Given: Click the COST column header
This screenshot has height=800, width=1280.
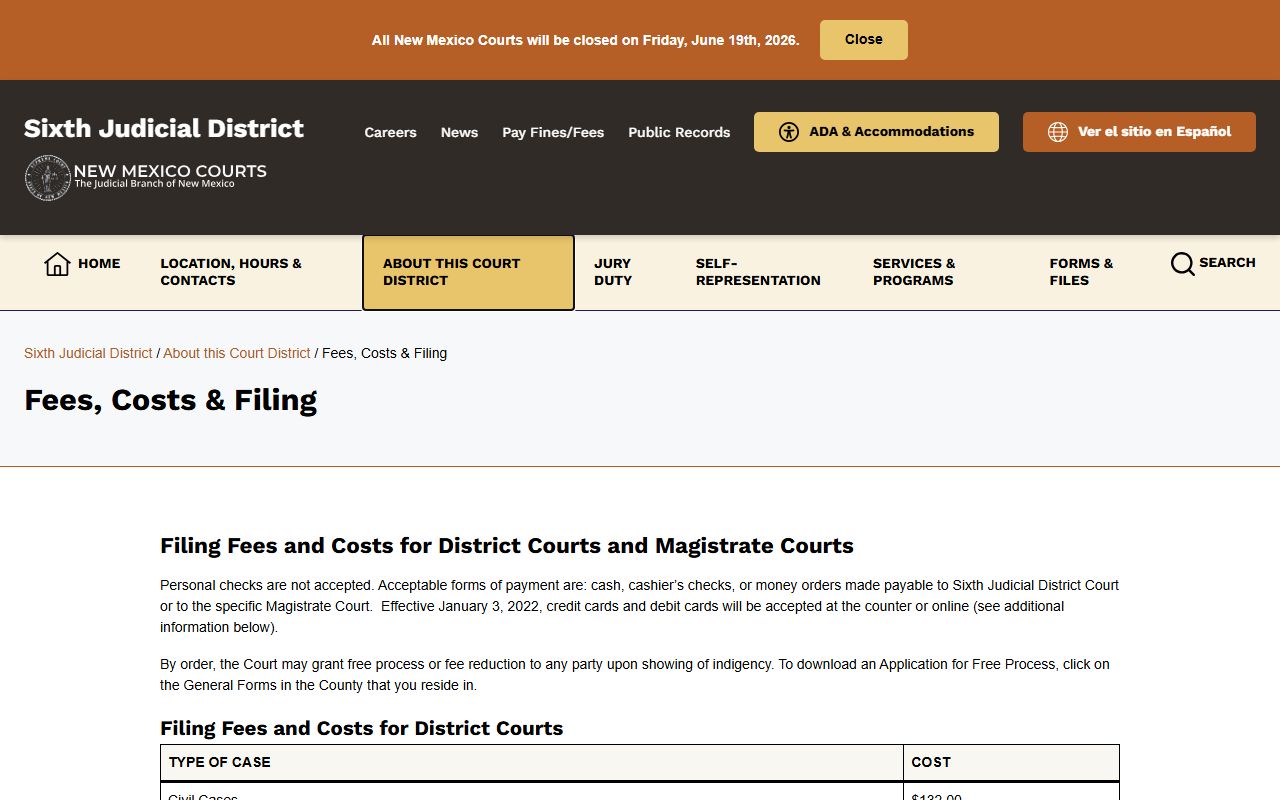Looking at the screenshot, I should click(x=1011, y=762).
